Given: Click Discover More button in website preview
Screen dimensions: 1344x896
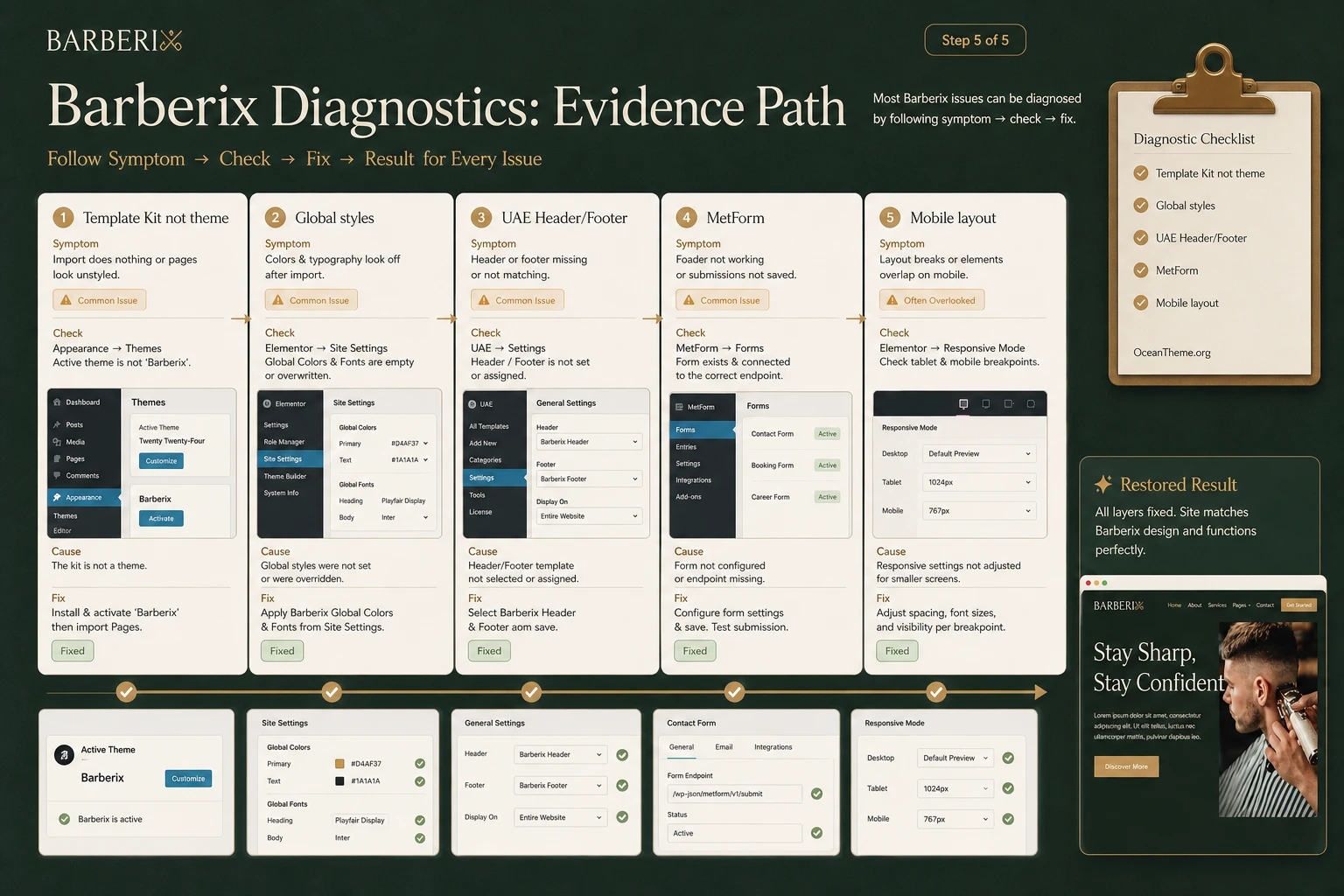Looking at the screenshot, I should pos(1126,766).
